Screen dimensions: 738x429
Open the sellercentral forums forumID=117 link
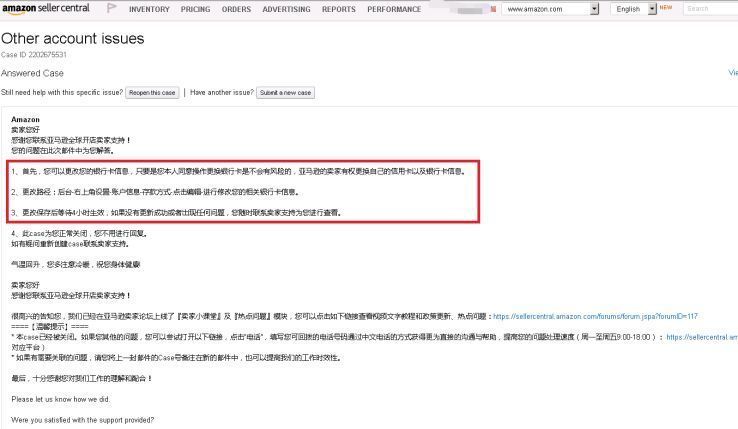pos(595,316)
